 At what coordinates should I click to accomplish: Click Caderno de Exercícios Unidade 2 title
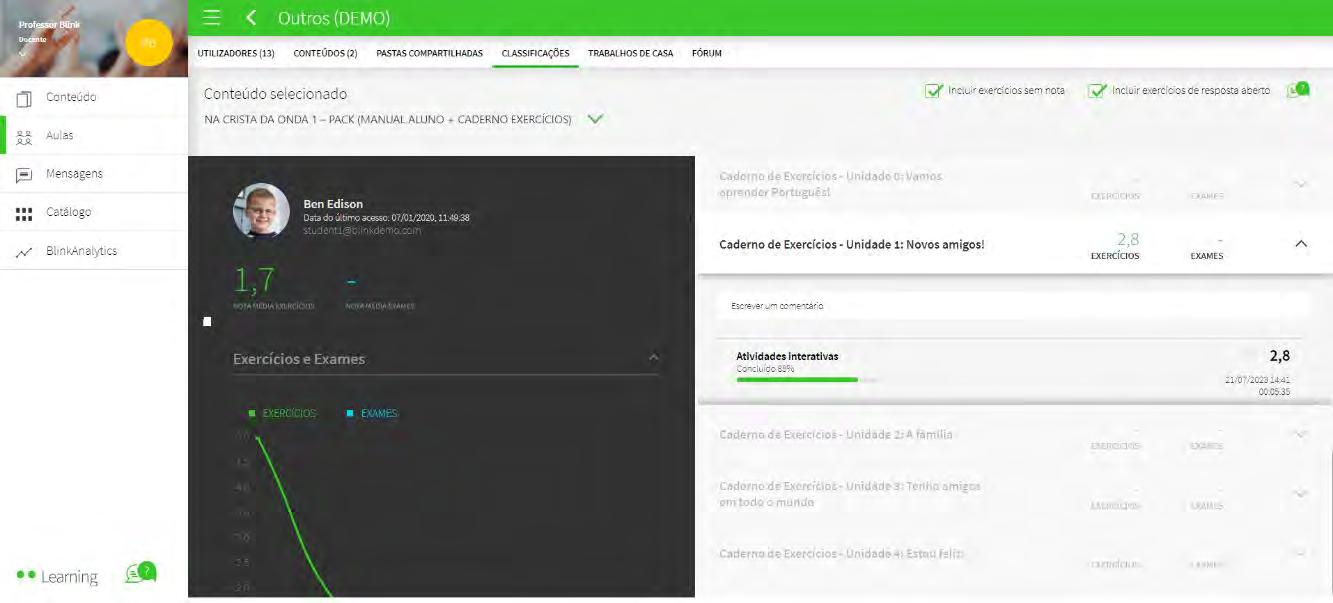click(x=836, y=434)
